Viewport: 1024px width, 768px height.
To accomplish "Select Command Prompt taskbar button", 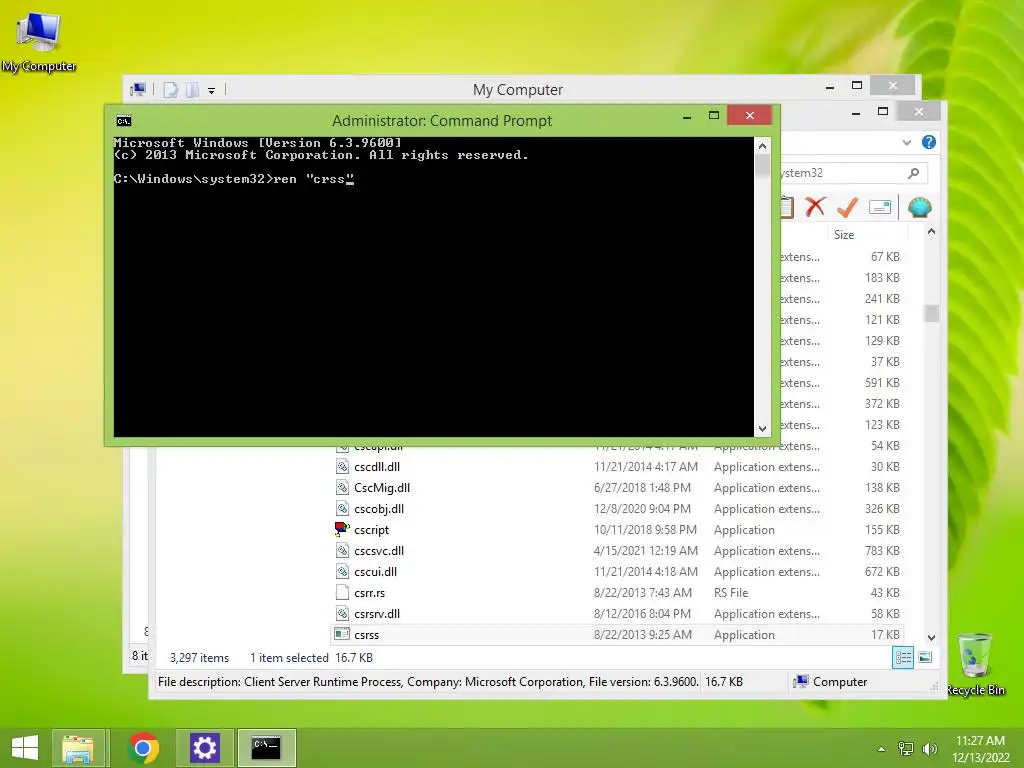I will click(x=266, y=748).
